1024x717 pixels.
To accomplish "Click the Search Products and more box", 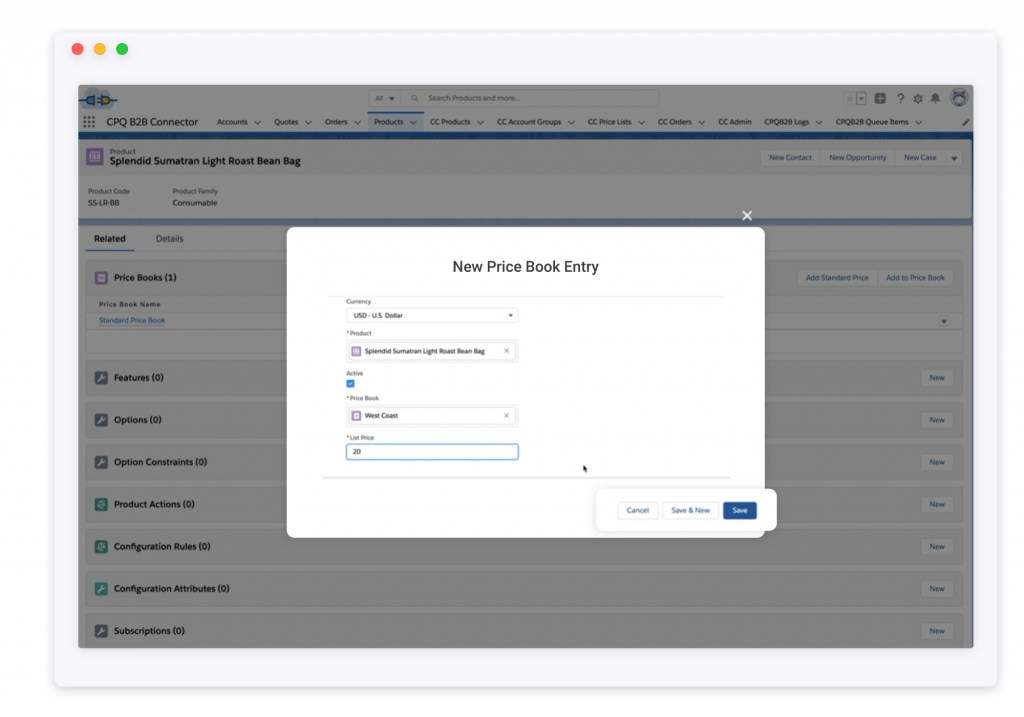I will 529,98.
